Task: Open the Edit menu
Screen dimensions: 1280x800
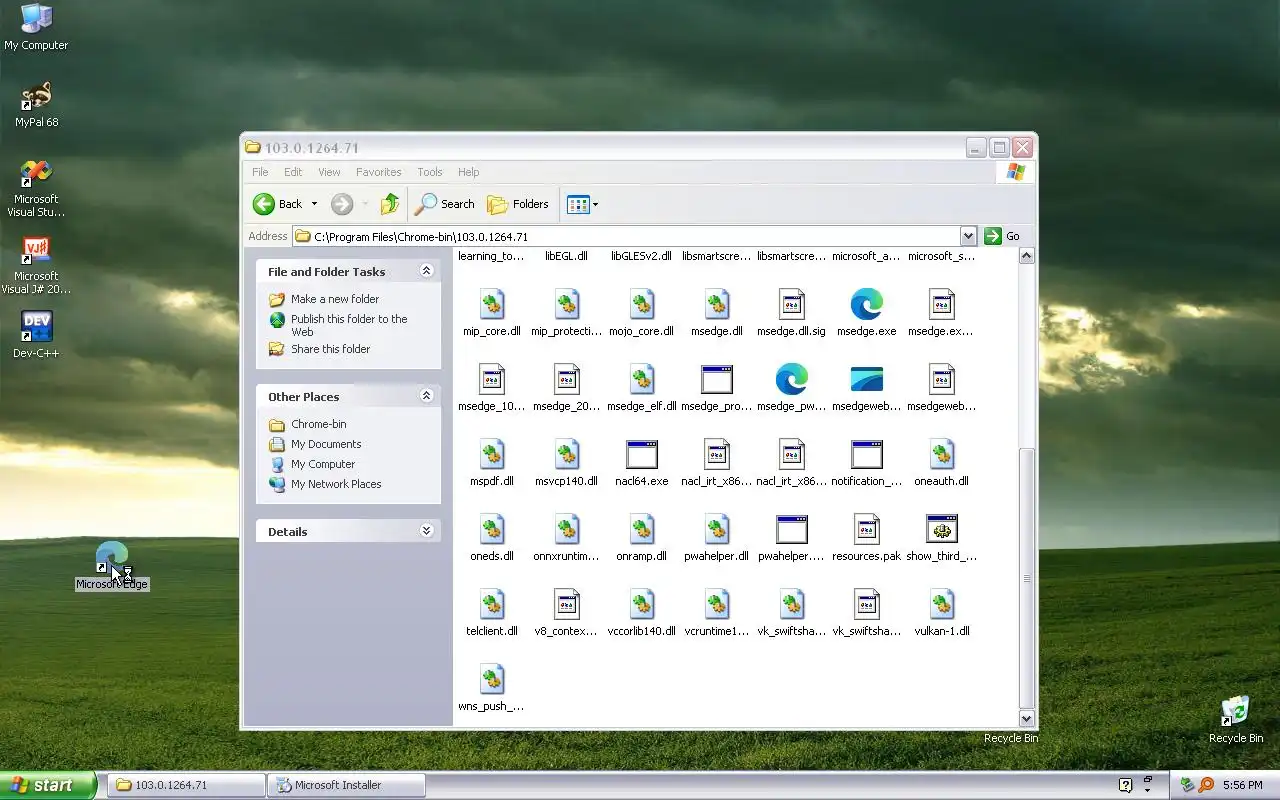Action: [293, 172]
